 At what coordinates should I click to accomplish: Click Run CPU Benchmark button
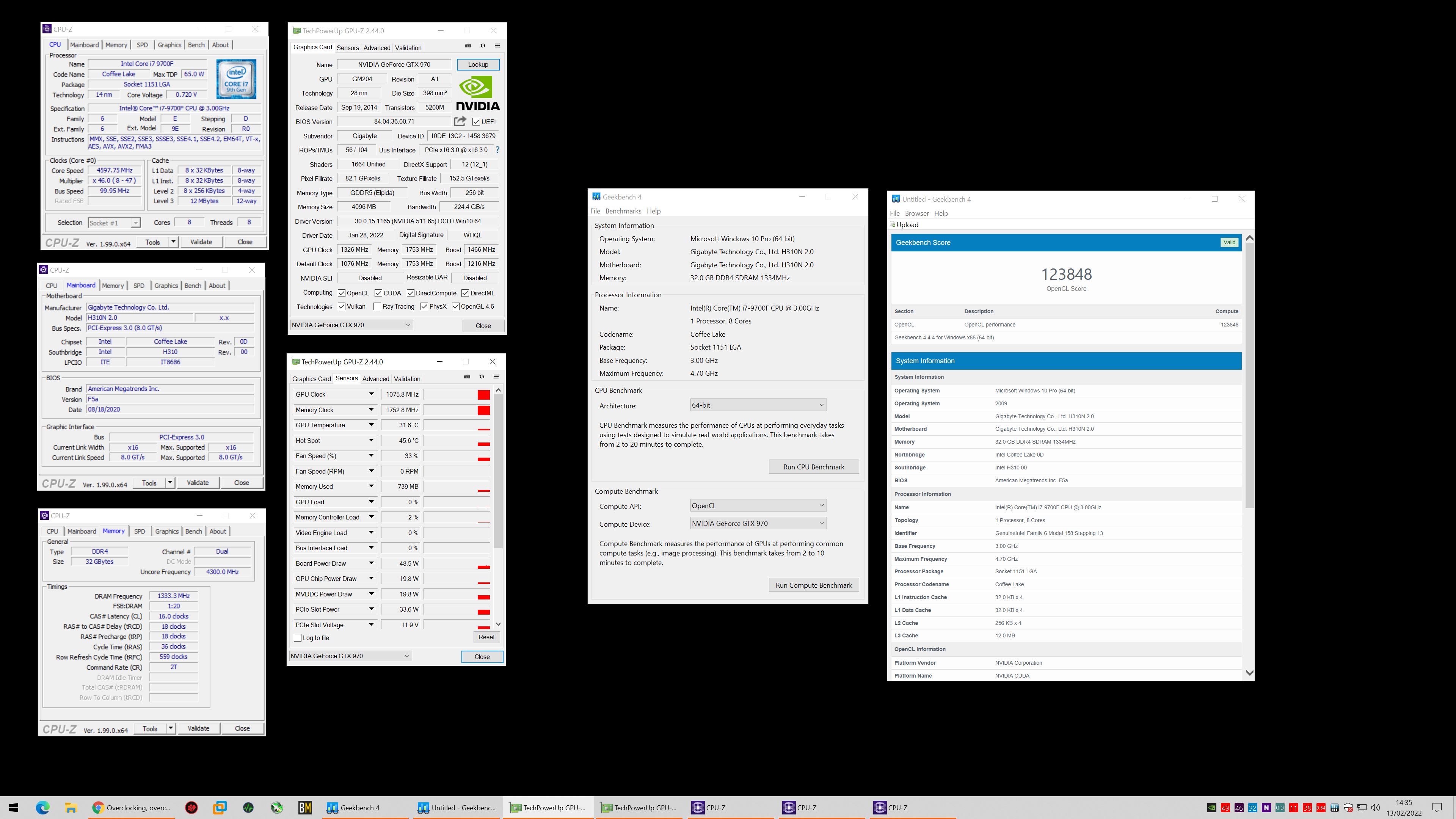813,467
